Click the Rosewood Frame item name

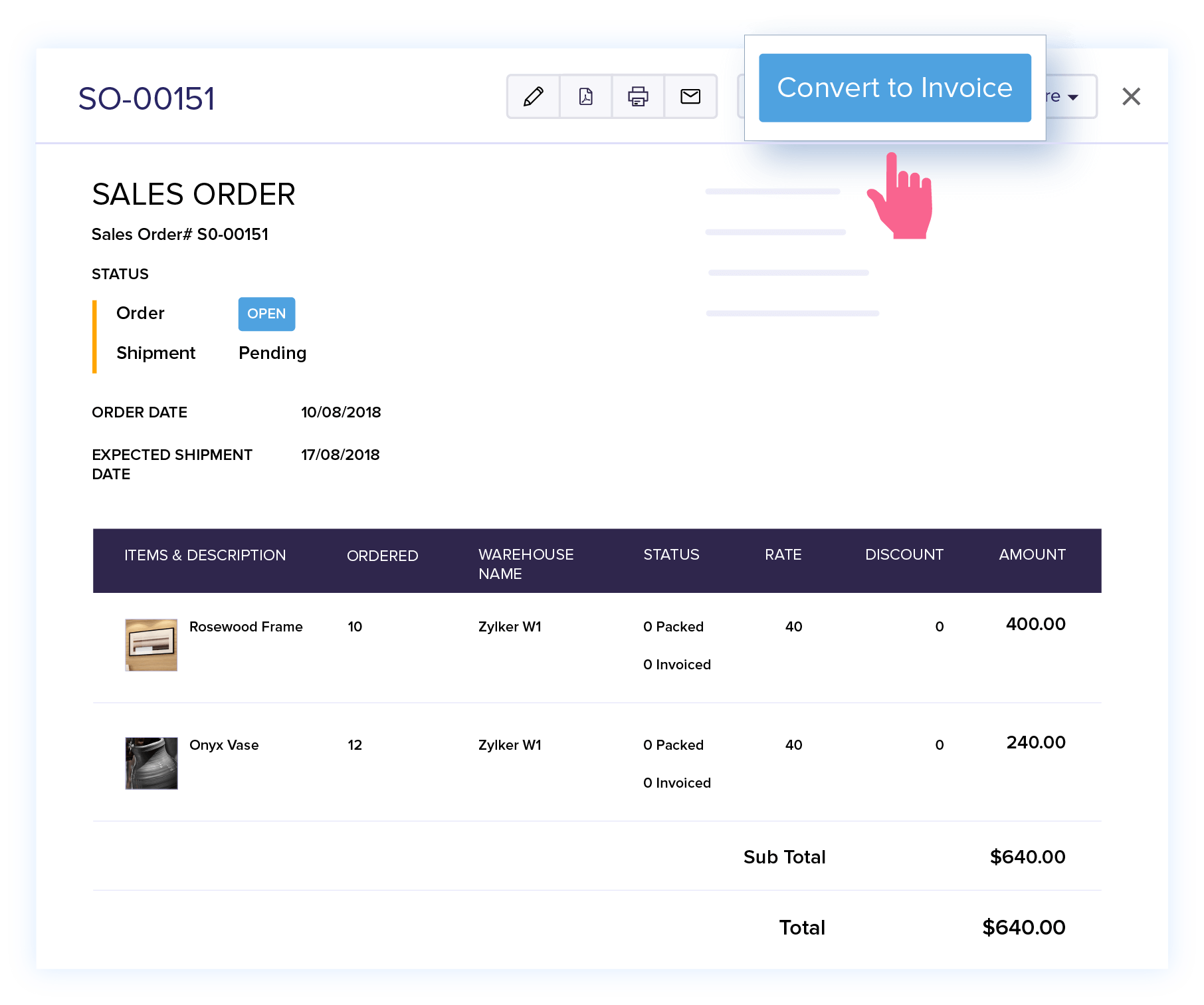[x=246, y=626]
